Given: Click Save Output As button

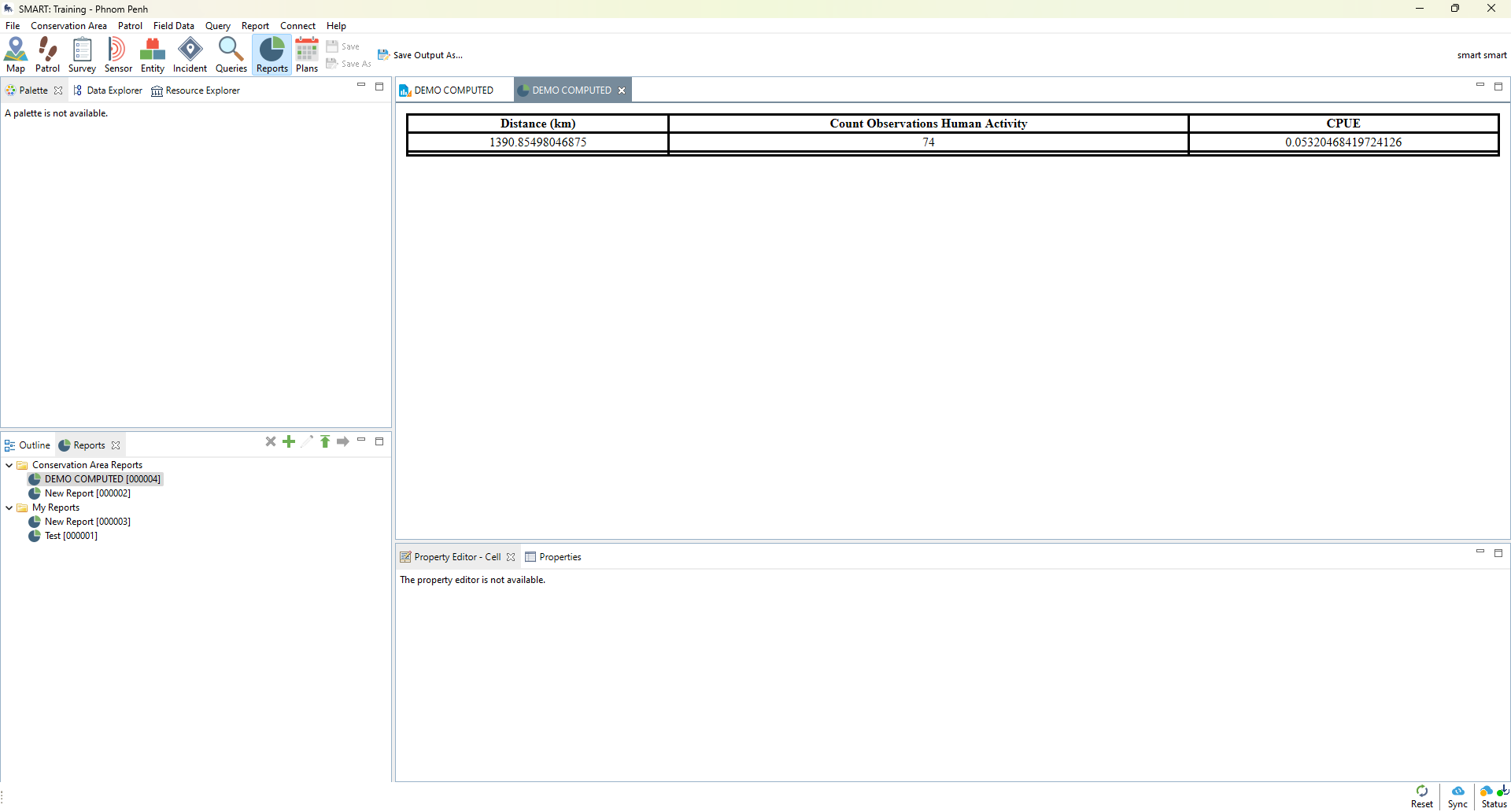Looking at the screenshot, I should point(420,55).
